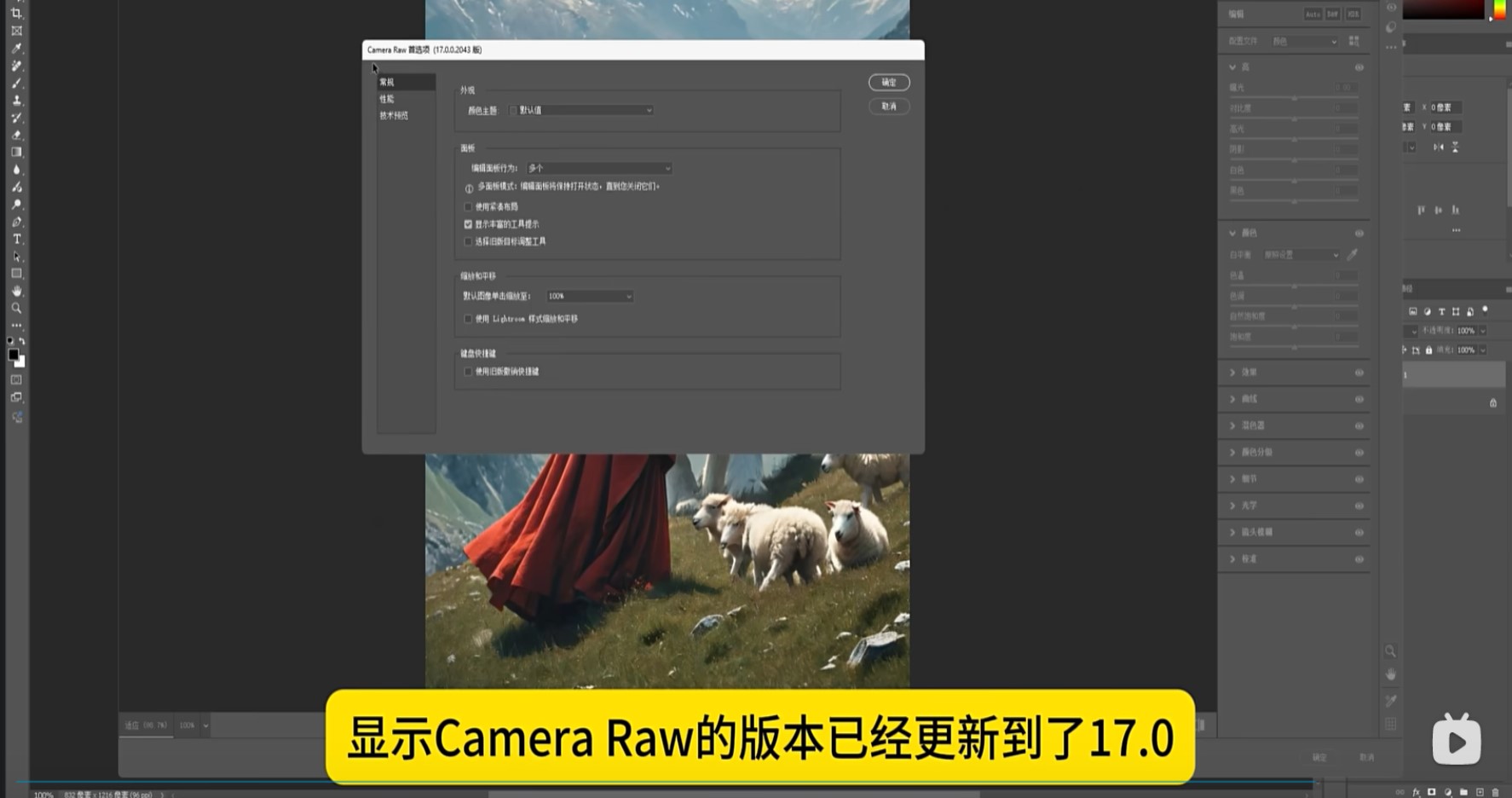Swap foreground and background colors arrow
The width and height of the screenshot is (1512, 798).
(22, 341)
